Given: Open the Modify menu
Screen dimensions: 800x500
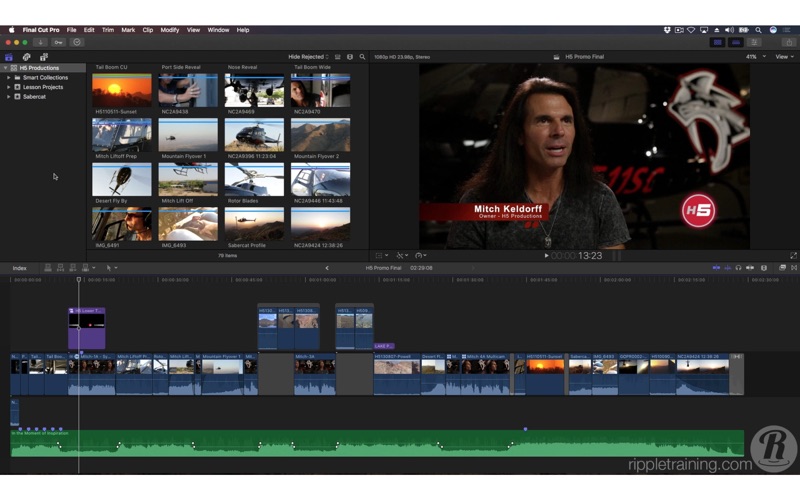Looking at the screenshot, I should tap(169, 30).
